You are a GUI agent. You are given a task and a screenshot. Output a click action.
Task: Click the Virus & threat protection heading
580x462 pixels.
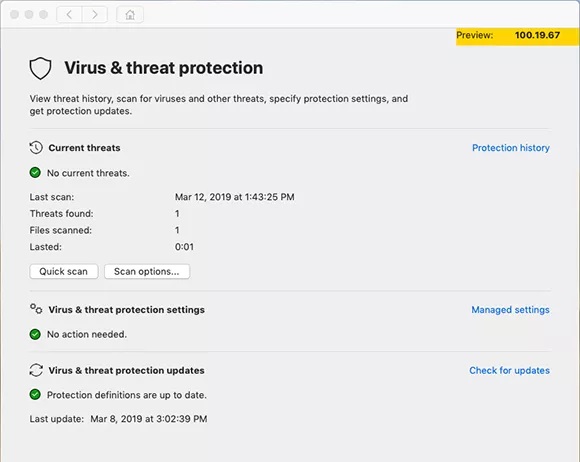click(x=163, y=68)
